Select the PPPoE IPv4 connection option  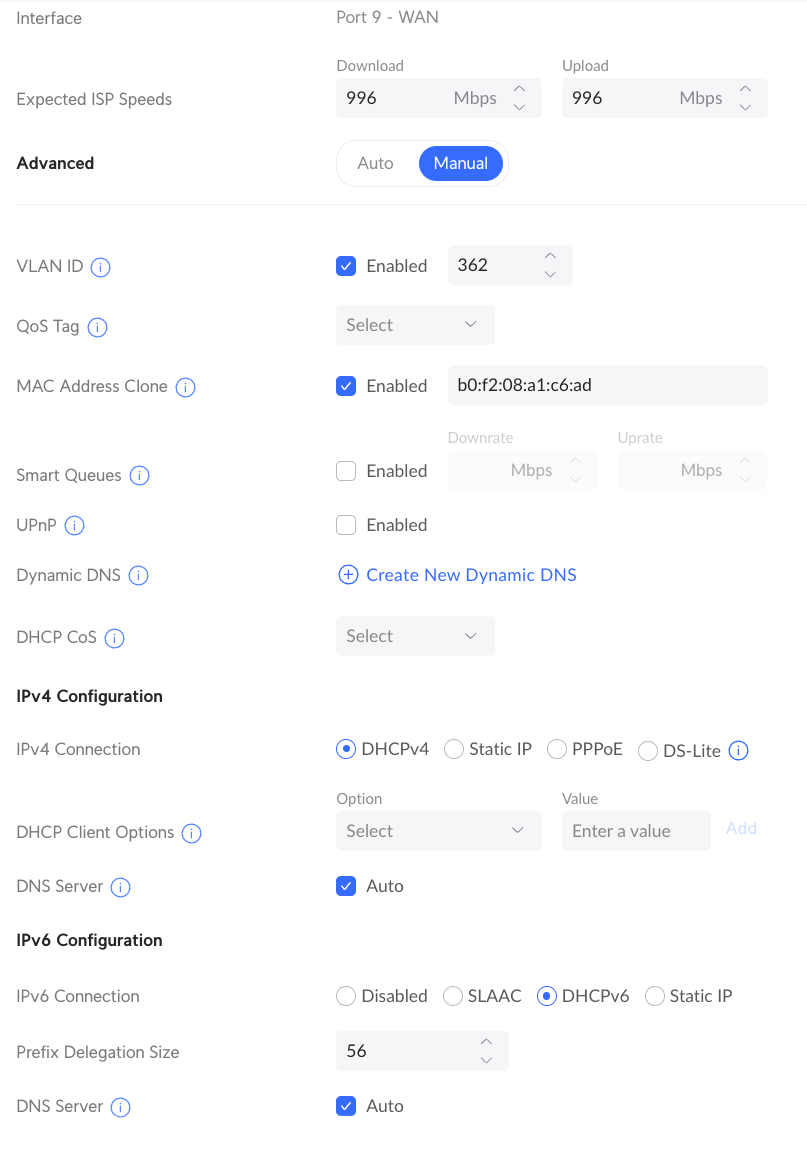tap(557, 750)
